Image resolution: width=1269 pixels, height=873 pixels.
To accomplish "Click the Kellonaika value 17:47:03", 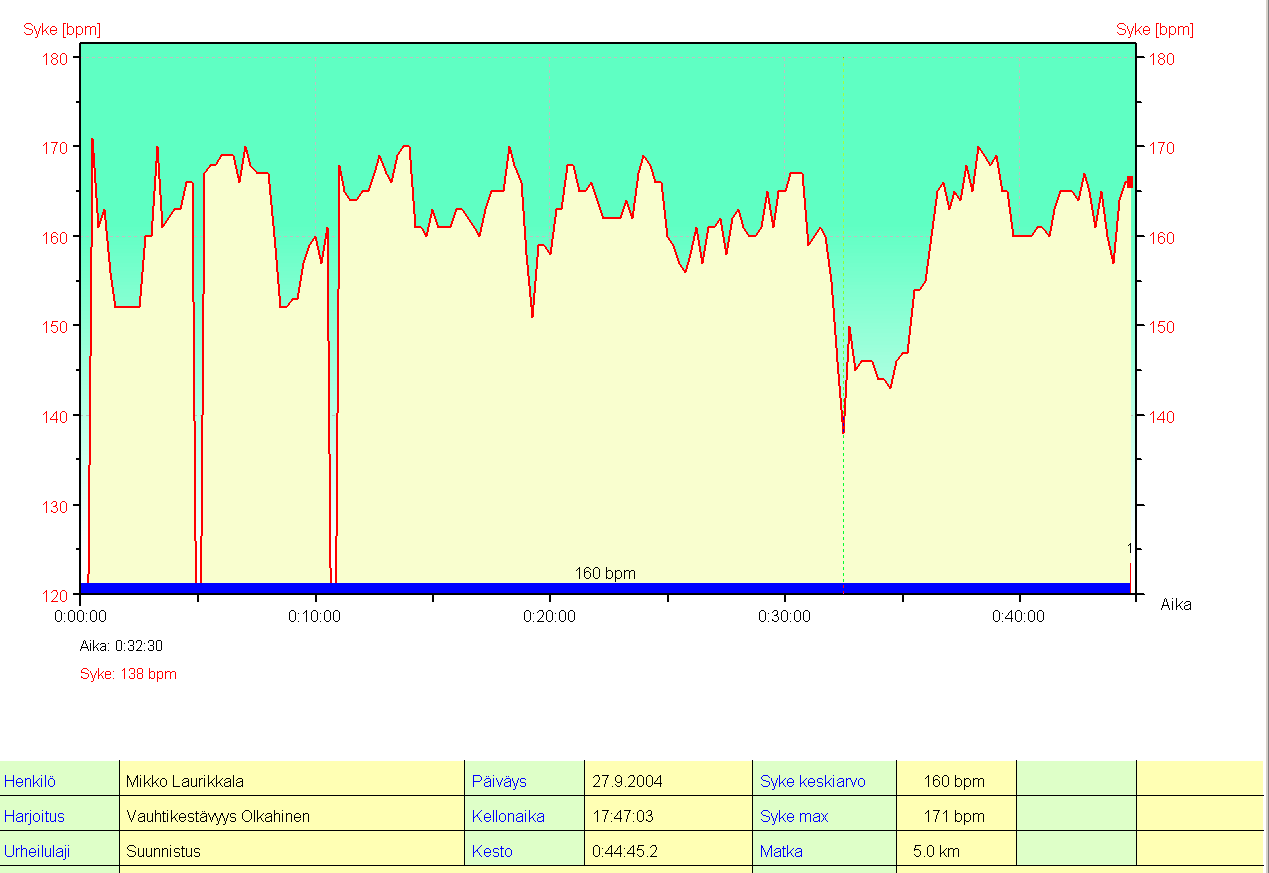I will click(x=623, y=816).
